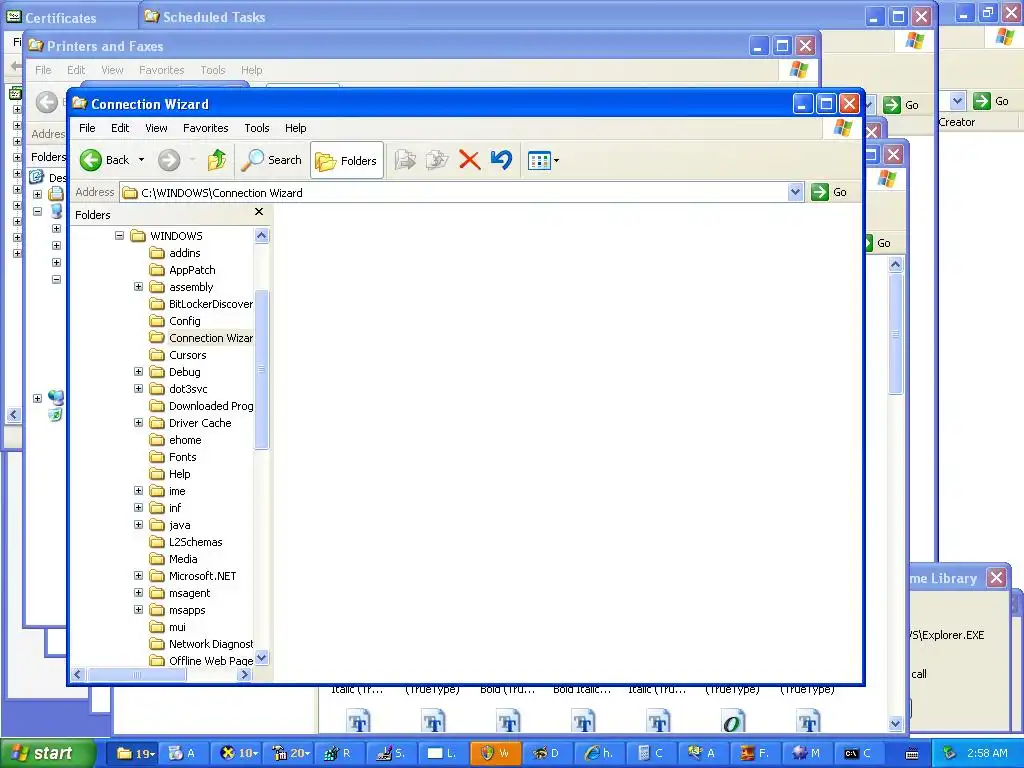The width and height of the screenshot is (1024, 768).
Task: Click the O OpenType font icon in background
Action: tap(732, 722)
